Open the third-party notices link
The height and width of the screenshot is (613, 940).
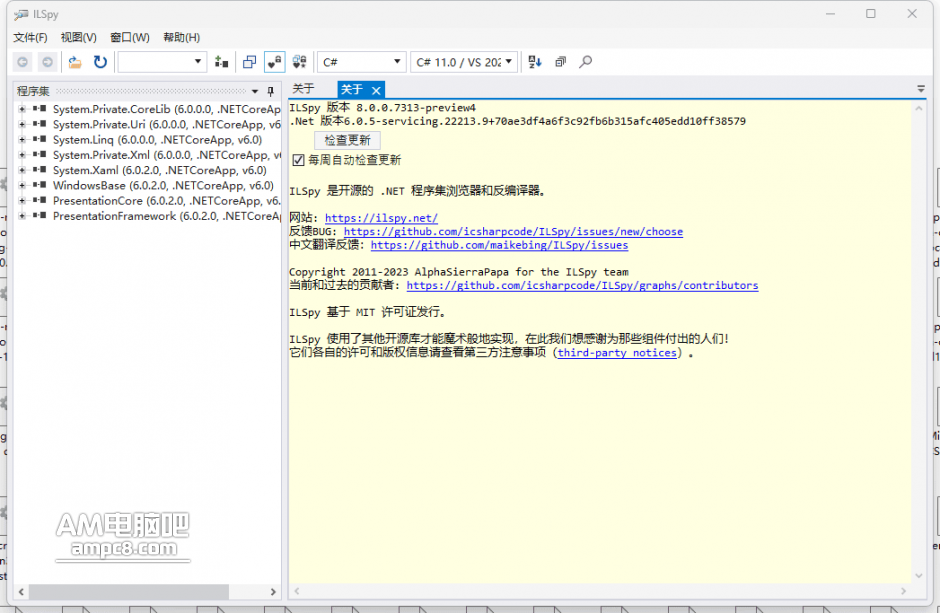click(x=617, y=352)
